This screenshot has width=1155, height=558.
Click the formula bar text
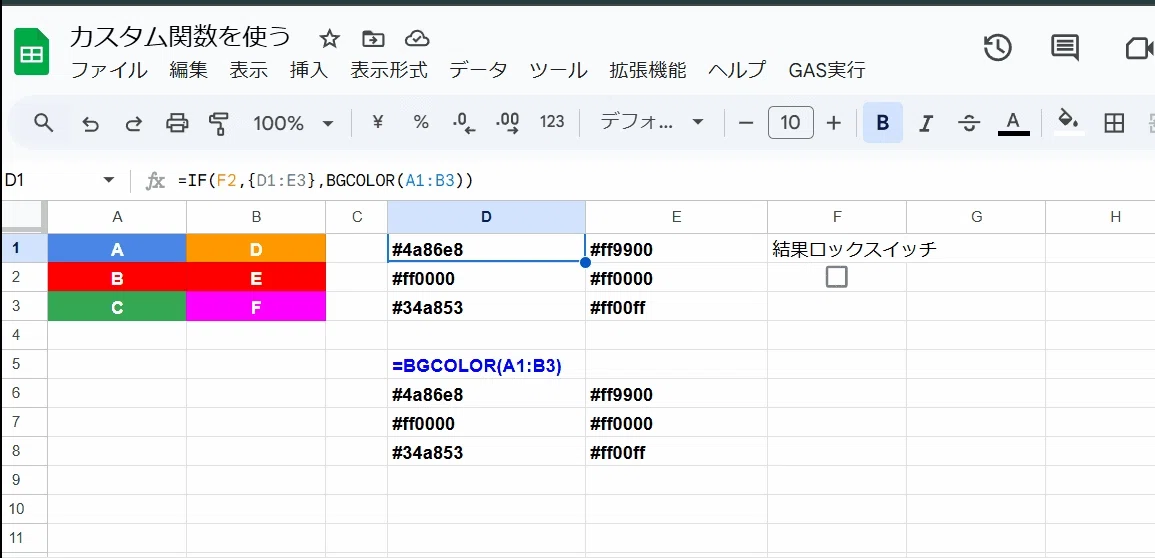click(325, 180)
